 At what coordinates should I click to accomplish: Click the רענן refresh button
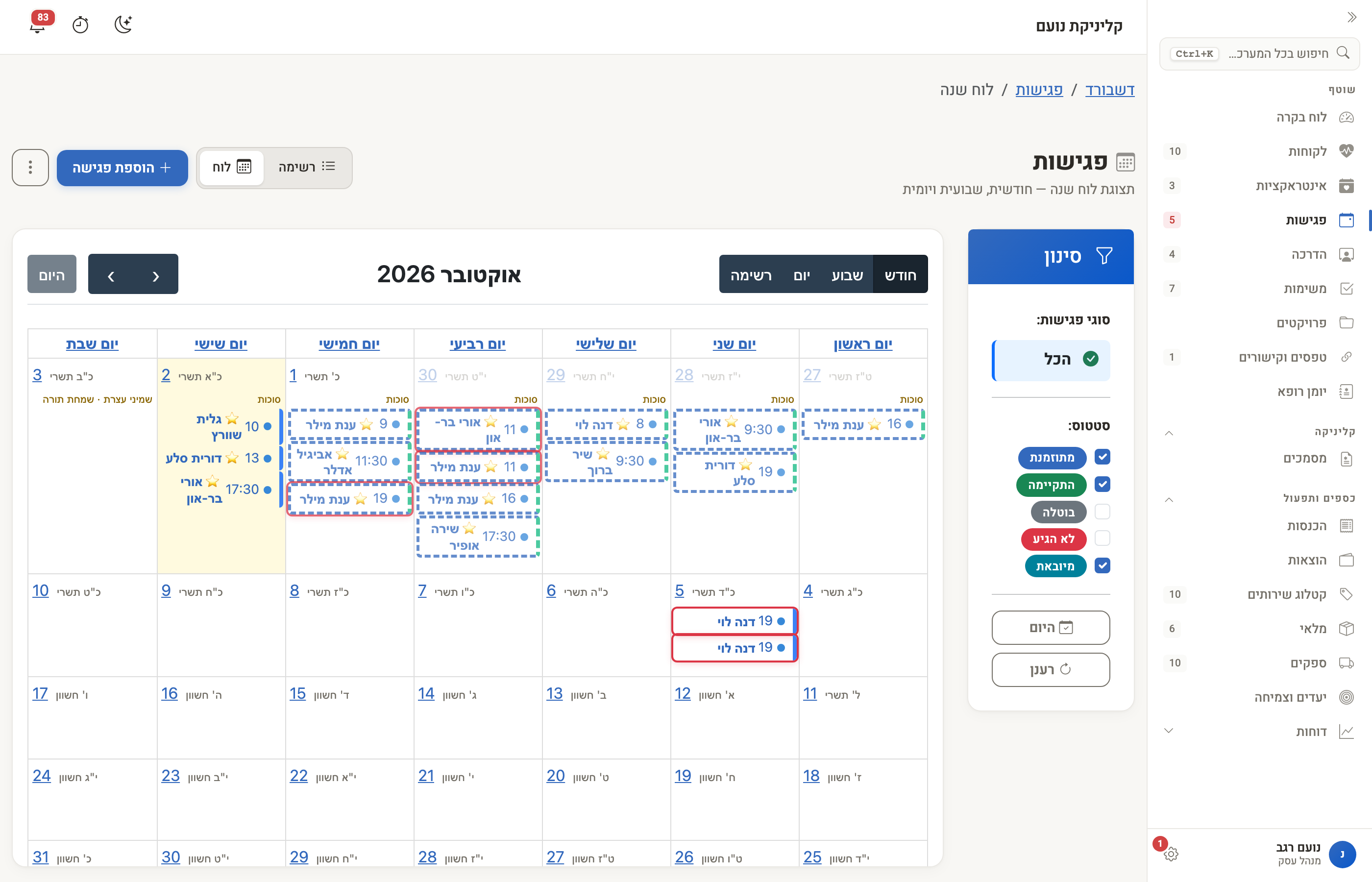point(1051,669)
